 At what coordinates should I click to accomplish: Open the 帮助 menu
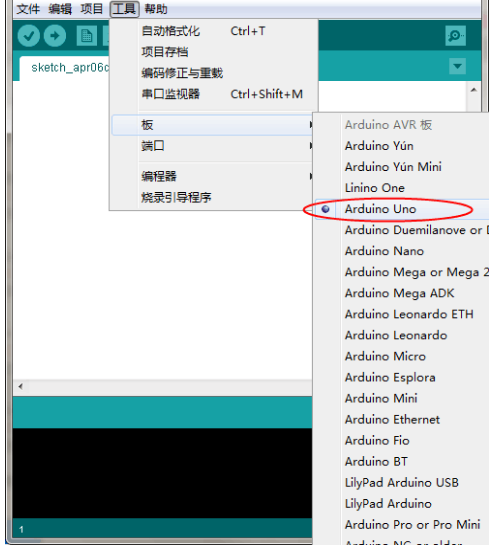[156, 9]
